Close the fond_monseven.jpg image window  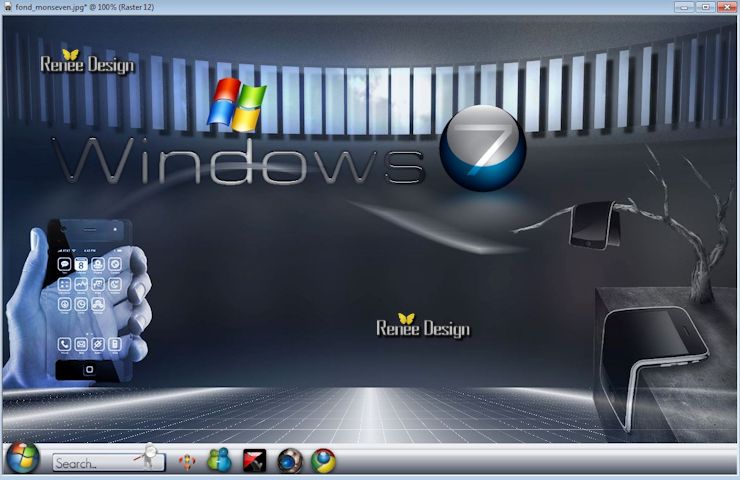pos(727,7)
